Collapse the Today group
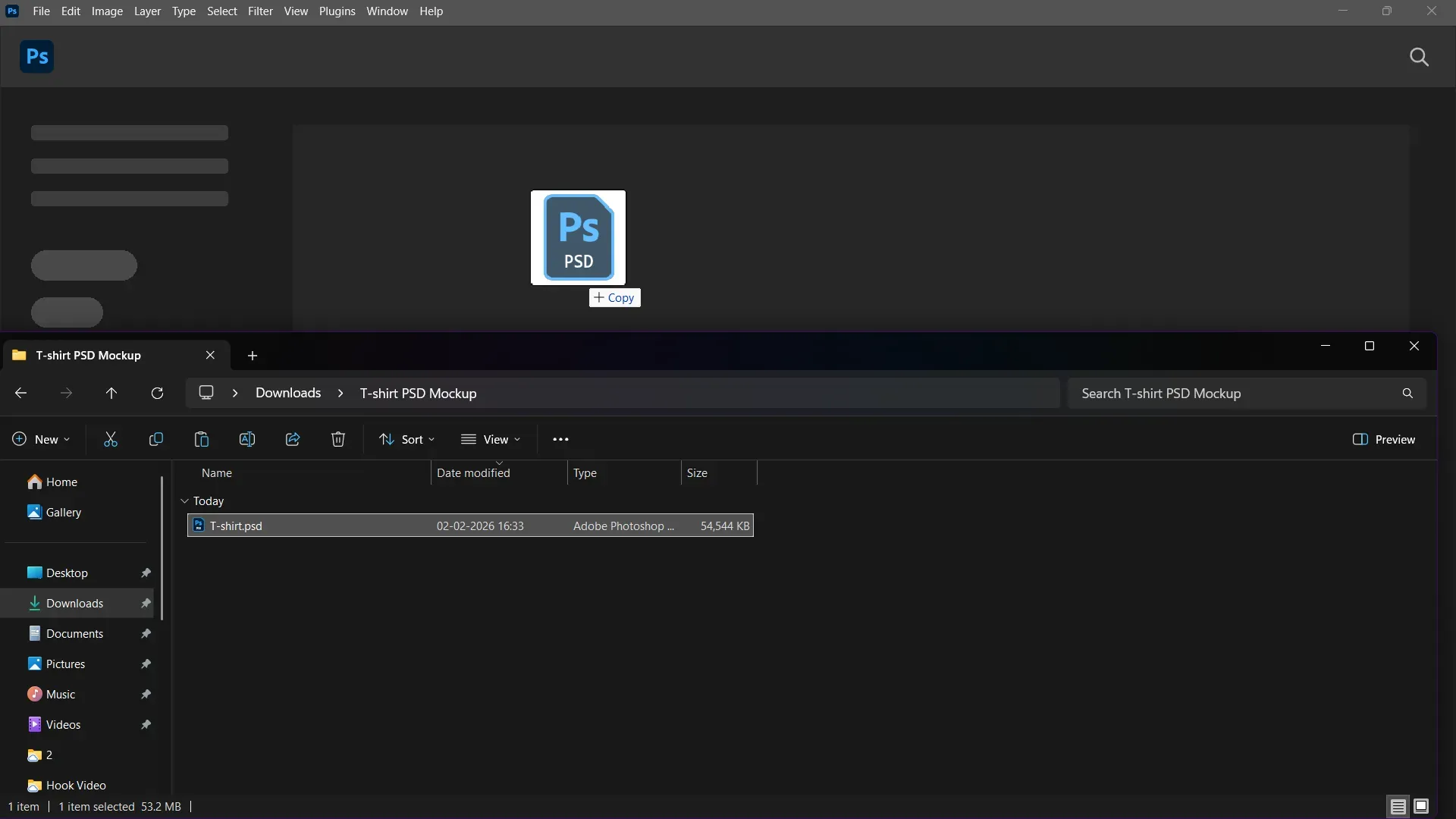The height and width of the screenshot is (819, 1456). tap(185, 500)
